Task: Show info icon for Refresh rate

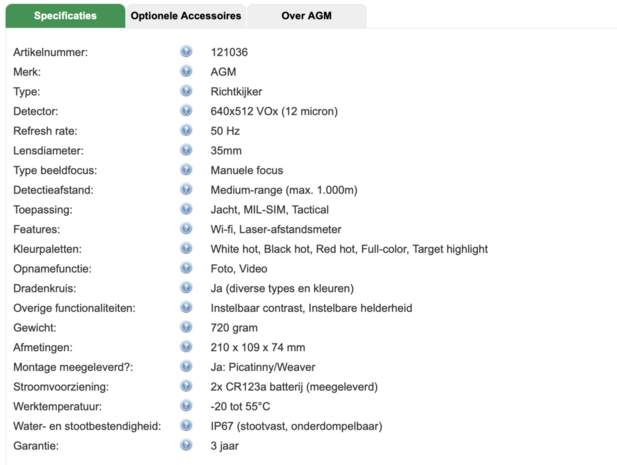Action: (x=186, y=130)
